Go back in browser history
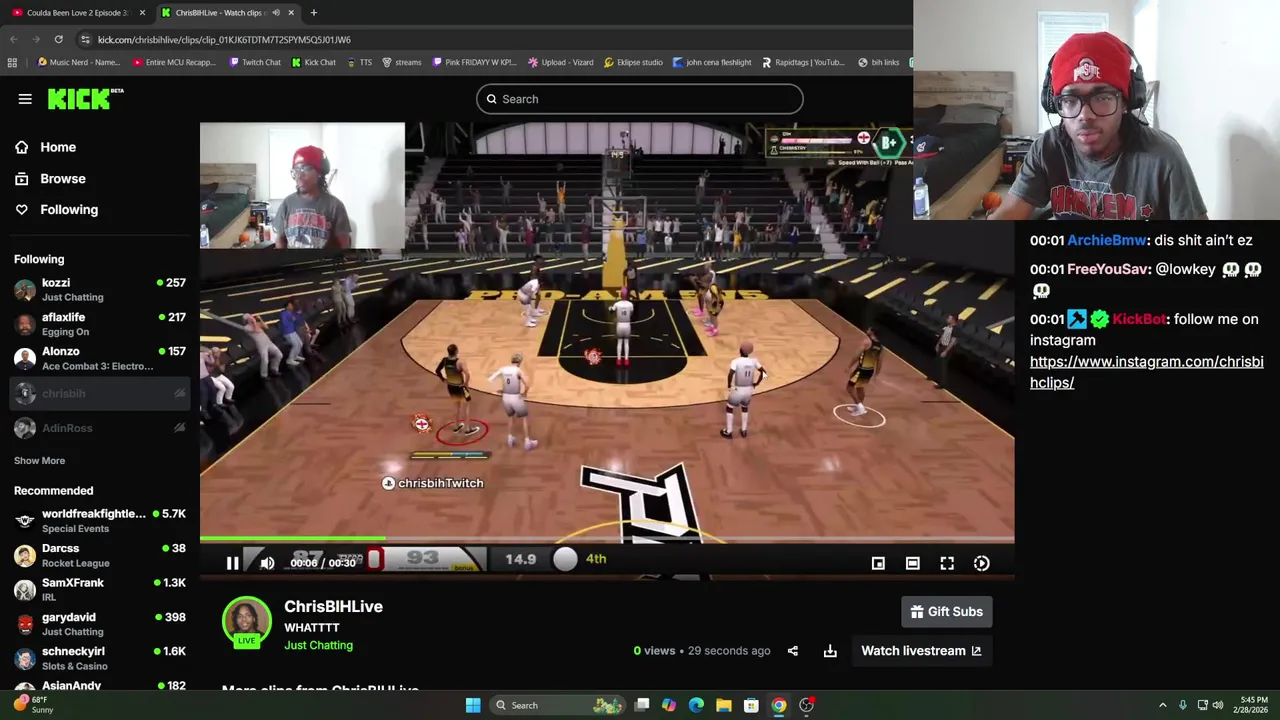Viewport: 1280px width, 720px height. (x=14, y=39)
